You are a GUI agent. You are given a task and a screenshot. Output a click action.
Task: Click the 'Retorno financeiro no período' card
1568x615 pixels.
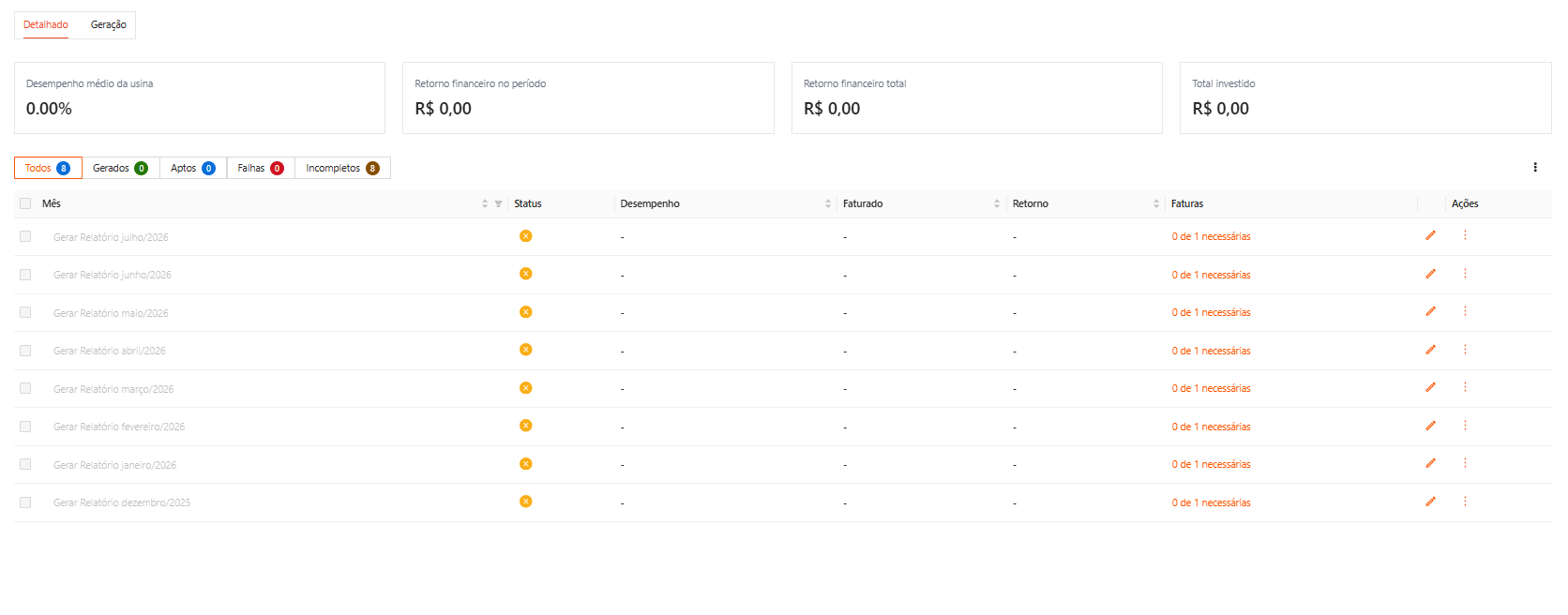click(588, 97)
